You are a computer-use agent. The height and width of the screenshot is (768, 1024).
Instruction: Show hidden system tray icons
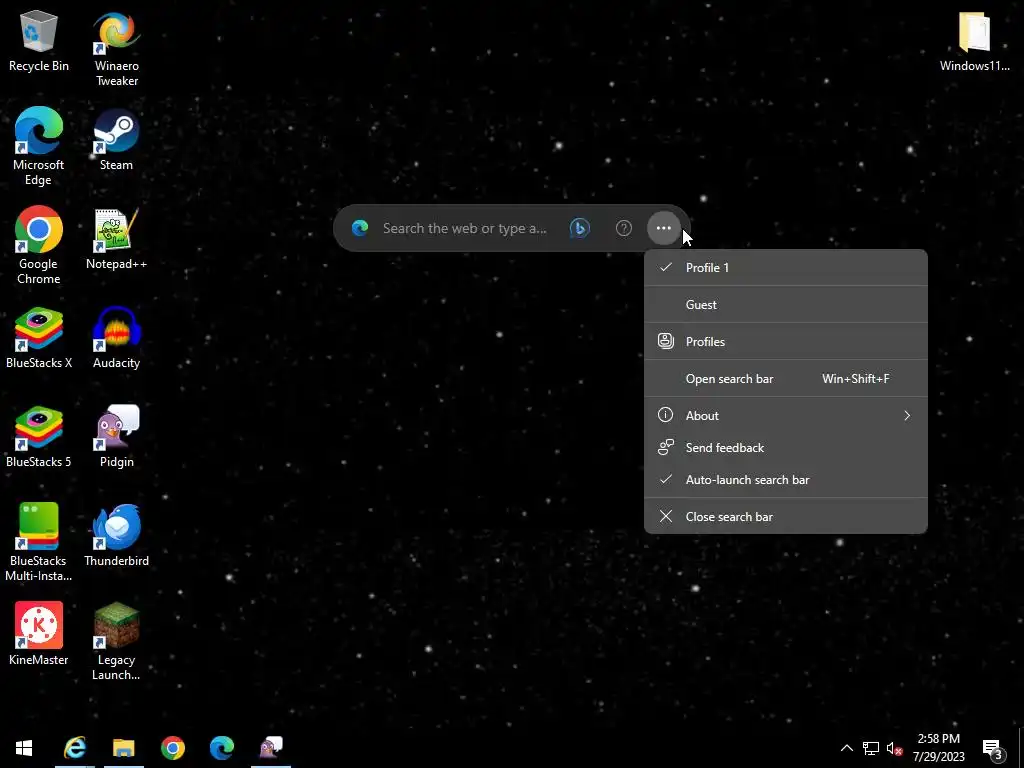click(846, 748)
